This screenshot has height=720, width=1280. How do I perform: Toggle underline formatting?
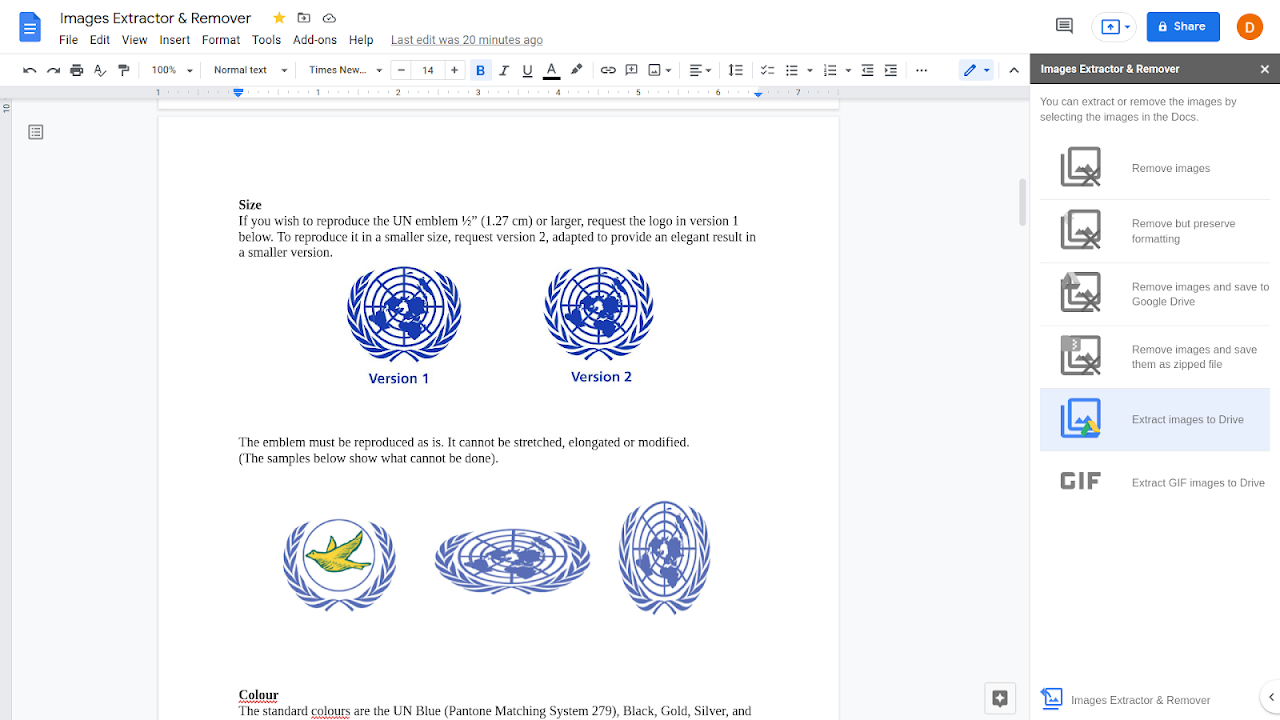[528, 70]
